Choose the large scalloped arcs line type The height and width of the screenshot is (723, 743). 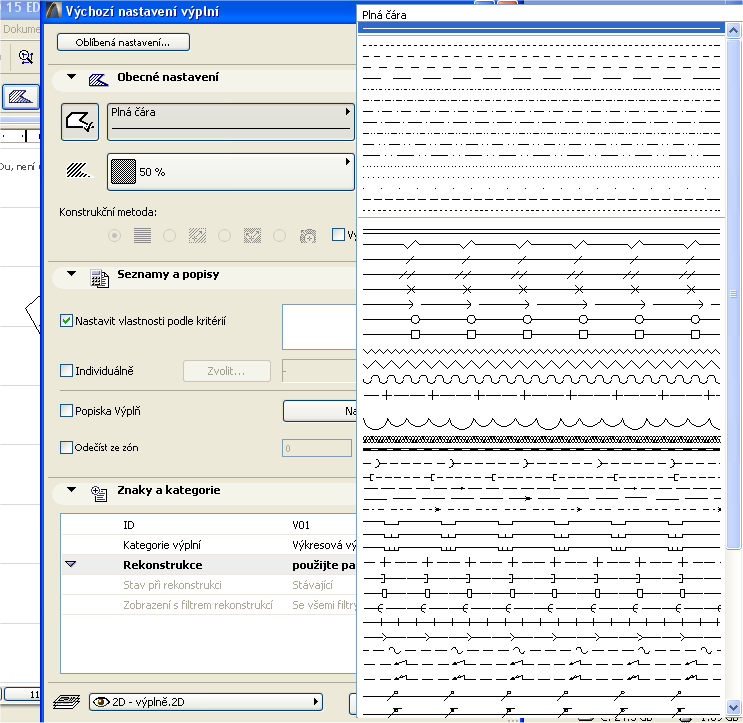pyautogui.click(x=542, y=423)
